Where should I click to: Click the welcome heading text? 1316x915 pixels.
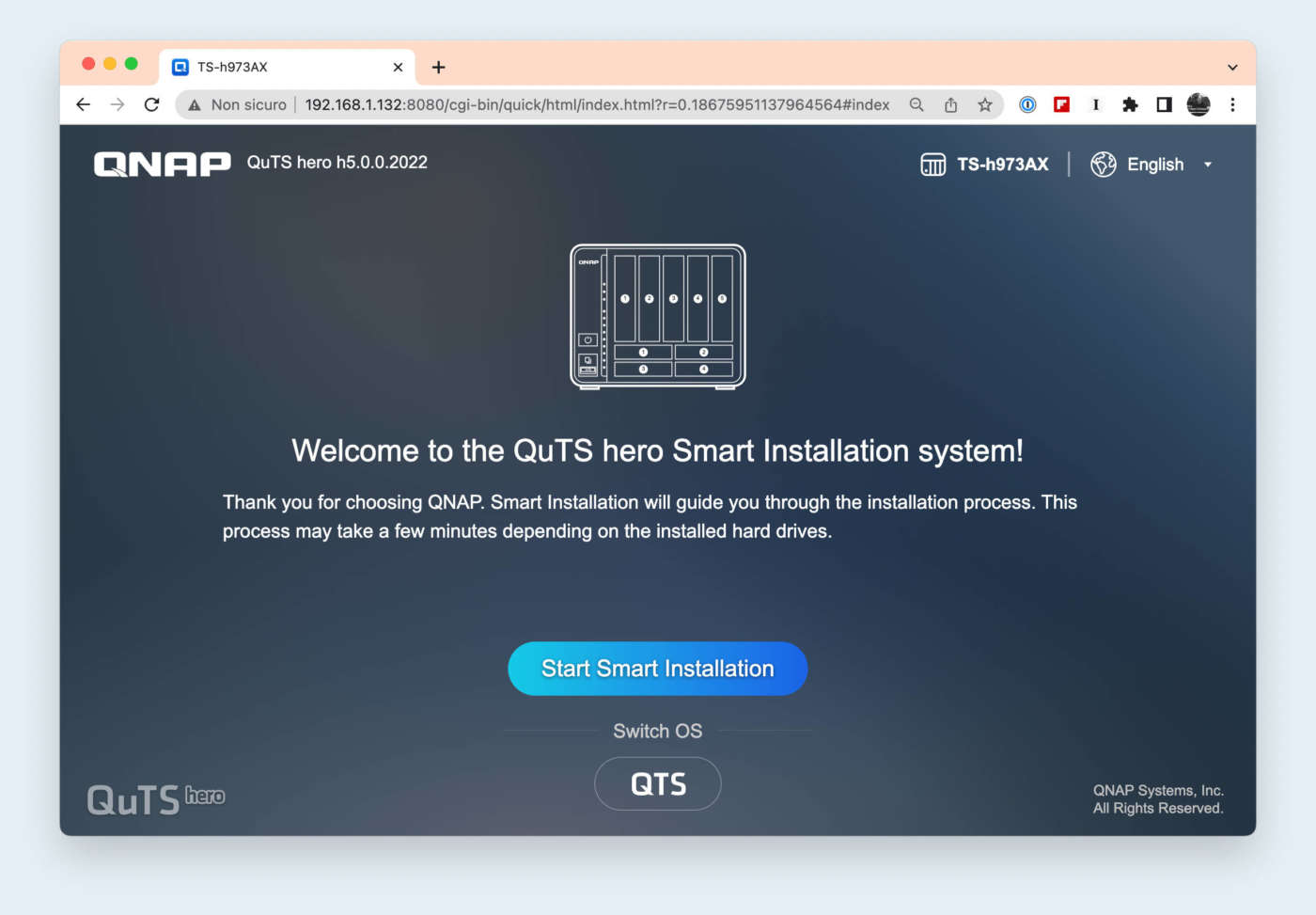[657, 451]
